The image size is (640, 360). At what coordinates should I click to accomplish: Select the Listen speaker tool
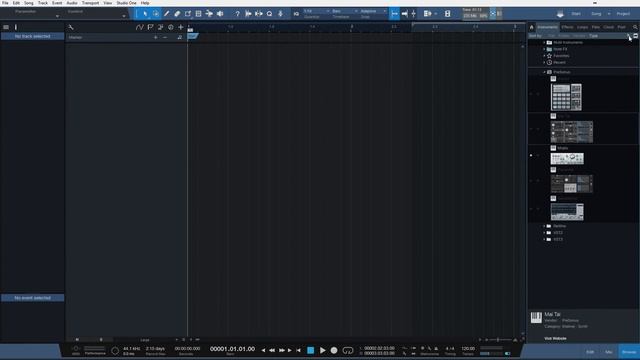(220, 14)
